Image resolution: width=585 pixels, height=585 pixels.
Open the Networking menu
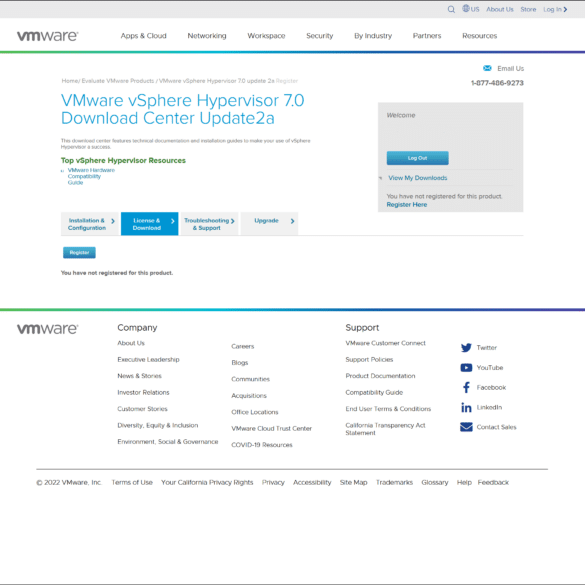click(207, 36)
